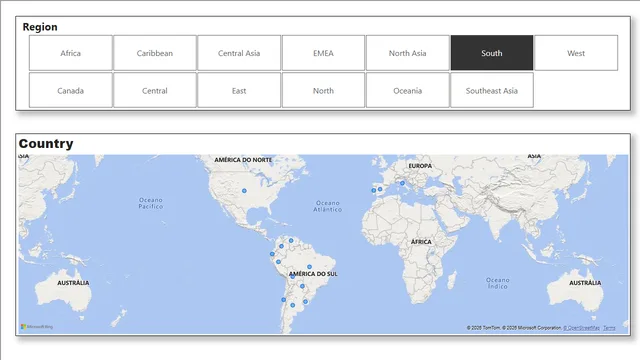Choose the Caribbean region slicer tile

(155, 53)
